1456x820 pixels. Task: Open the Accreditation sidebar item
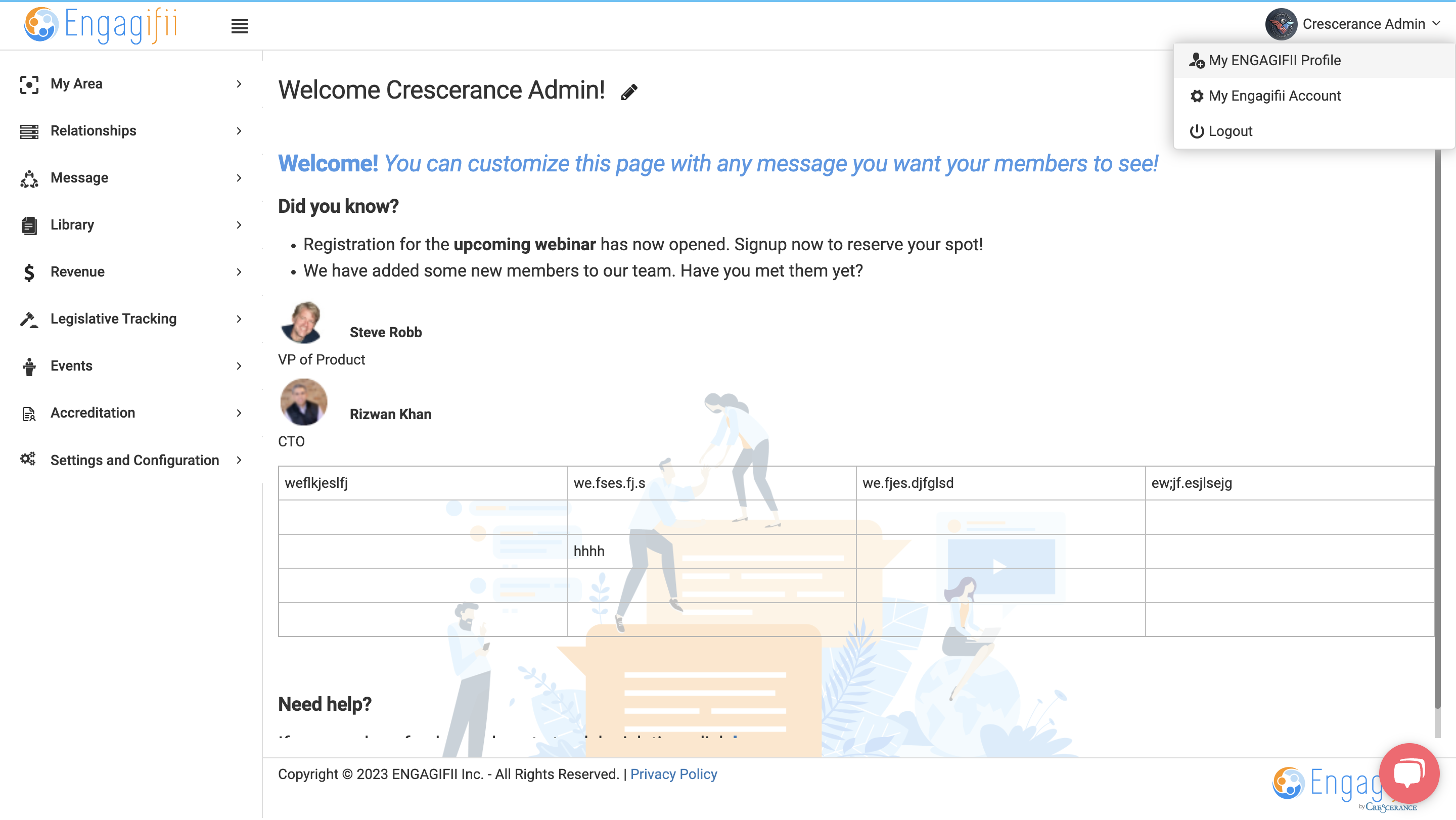(131, 413)
